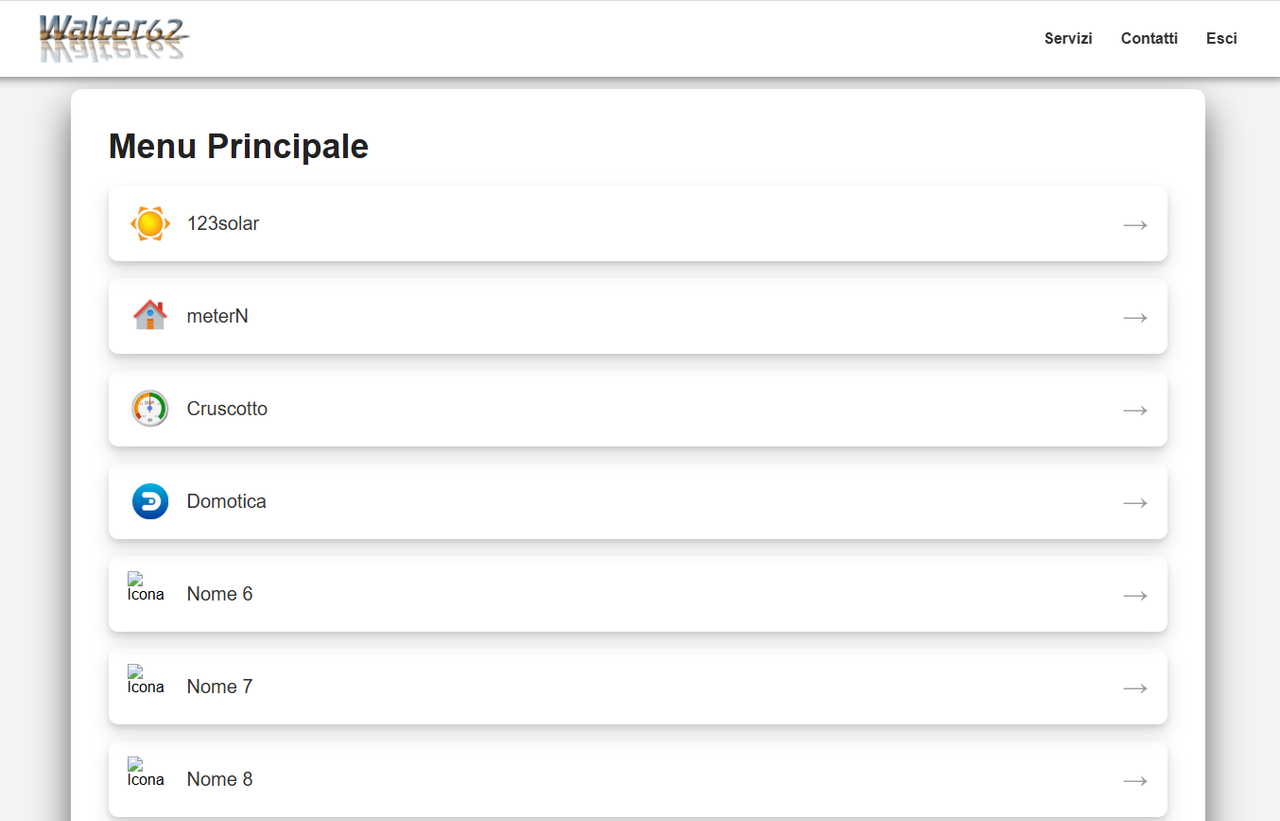Open the meterN entry label
Viewport: 1280px width, 821px height.
pos(217,316)
